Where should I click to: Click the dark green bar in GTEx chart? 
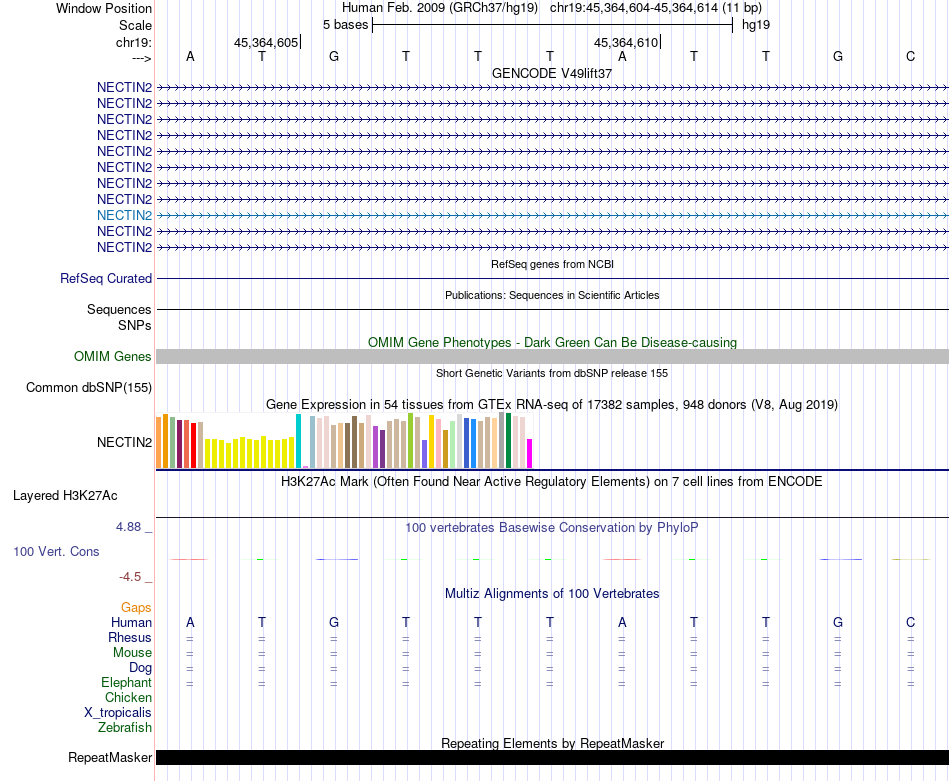point(508,440)
